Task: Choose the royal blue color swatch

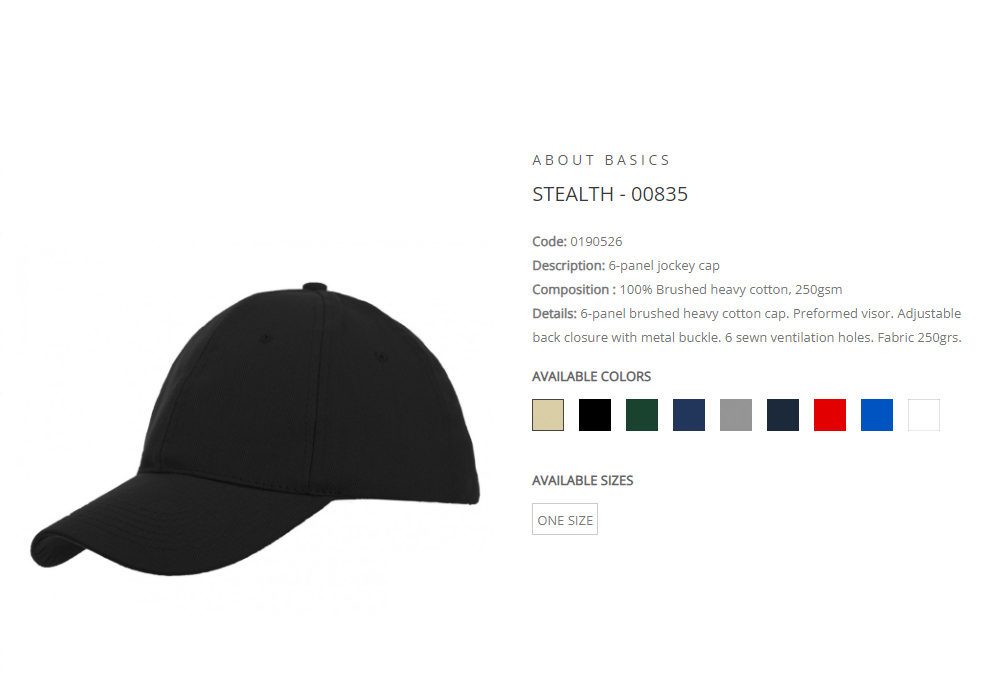Action: pyautogui.click(x=877, y=415)
